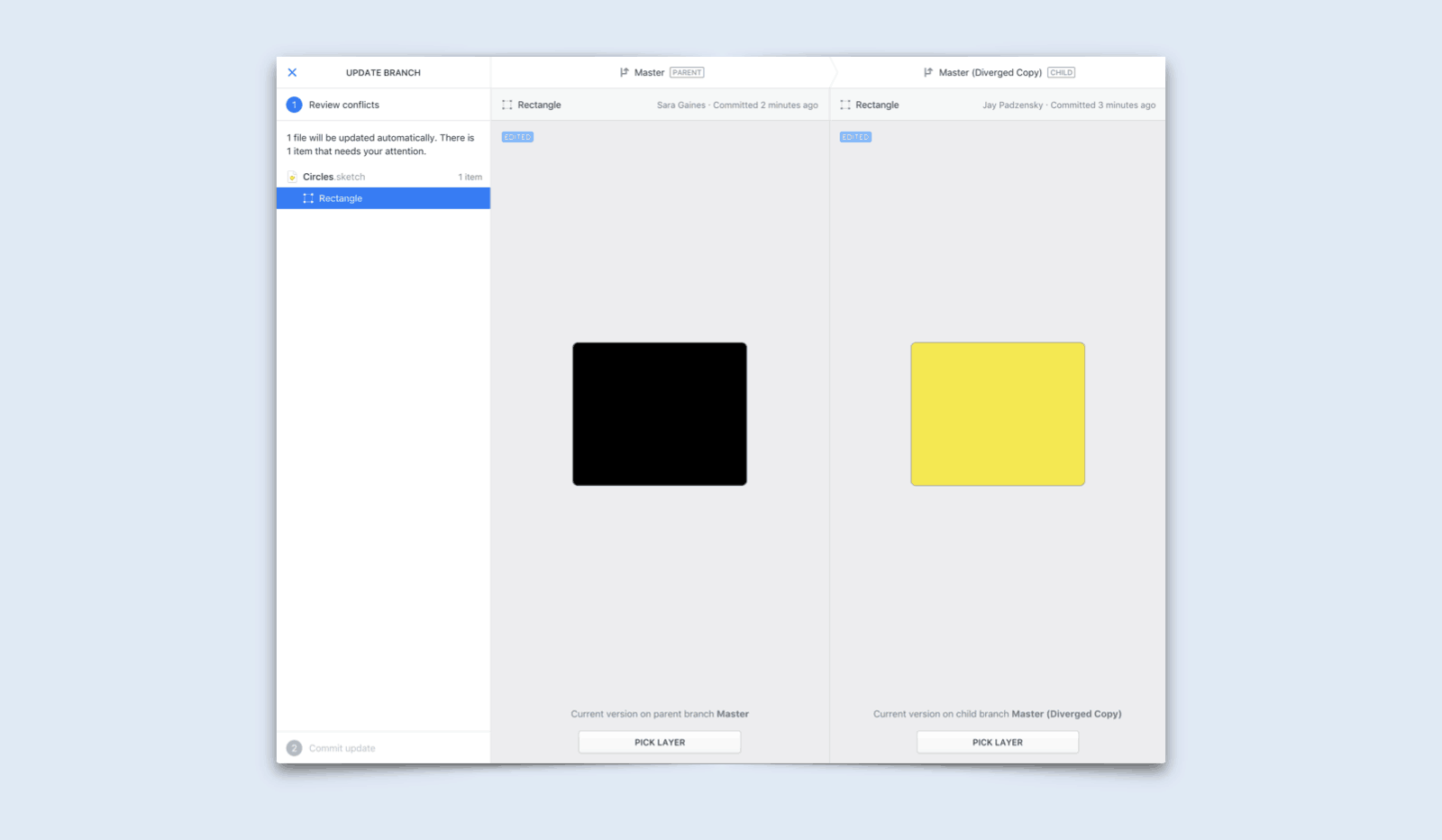The height and width of the screenshot is (840, 1442).
Task: Select step 1 Review conflicts
Action: [383, 105]
